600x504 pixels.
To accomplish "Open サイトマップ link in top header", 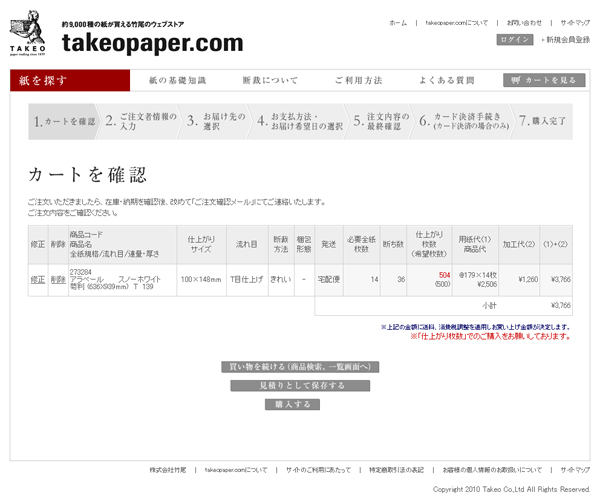I will (574, 22).
